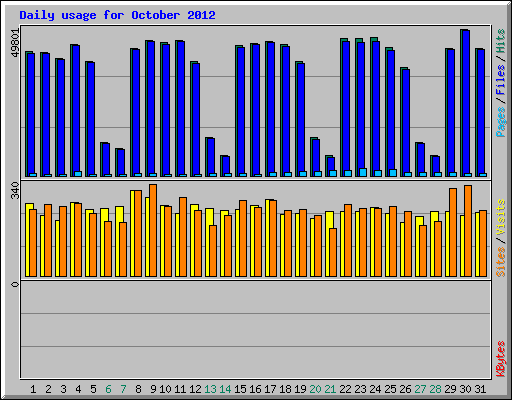This screenshot has height=400, width=512.
Task: Click day 17 on the x-axis
Action: pyautogui.click(x=270, y=389)
